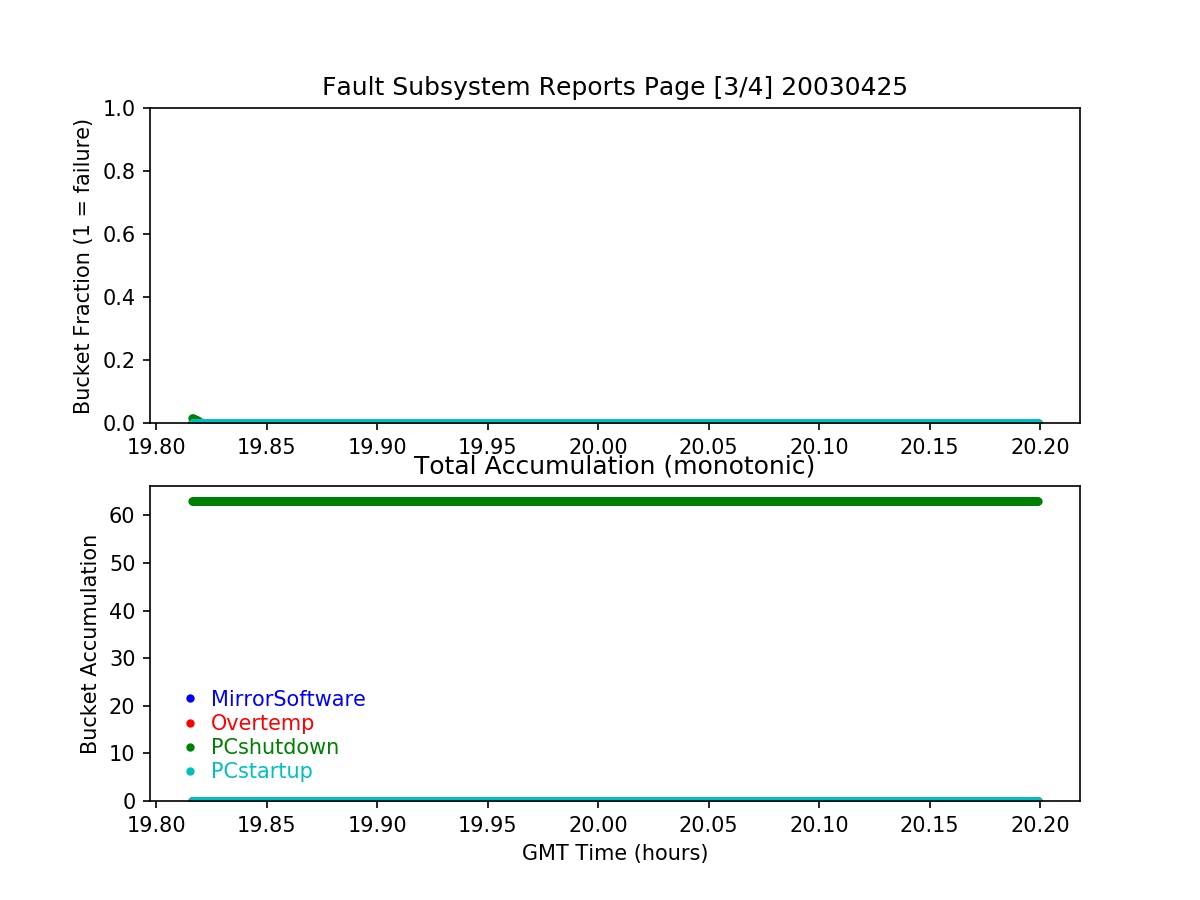Click the green bump in upper plot
This screenshot has width=1200, height=900.
(x=194, y=419)
